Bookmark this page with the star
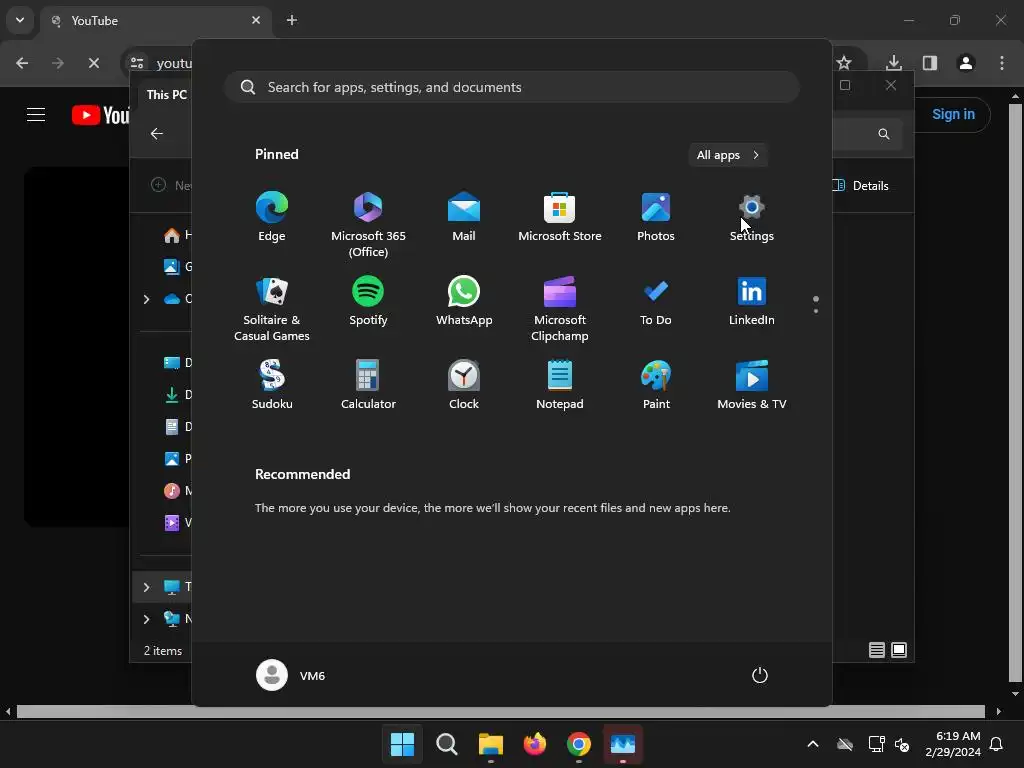 [844, 63]
